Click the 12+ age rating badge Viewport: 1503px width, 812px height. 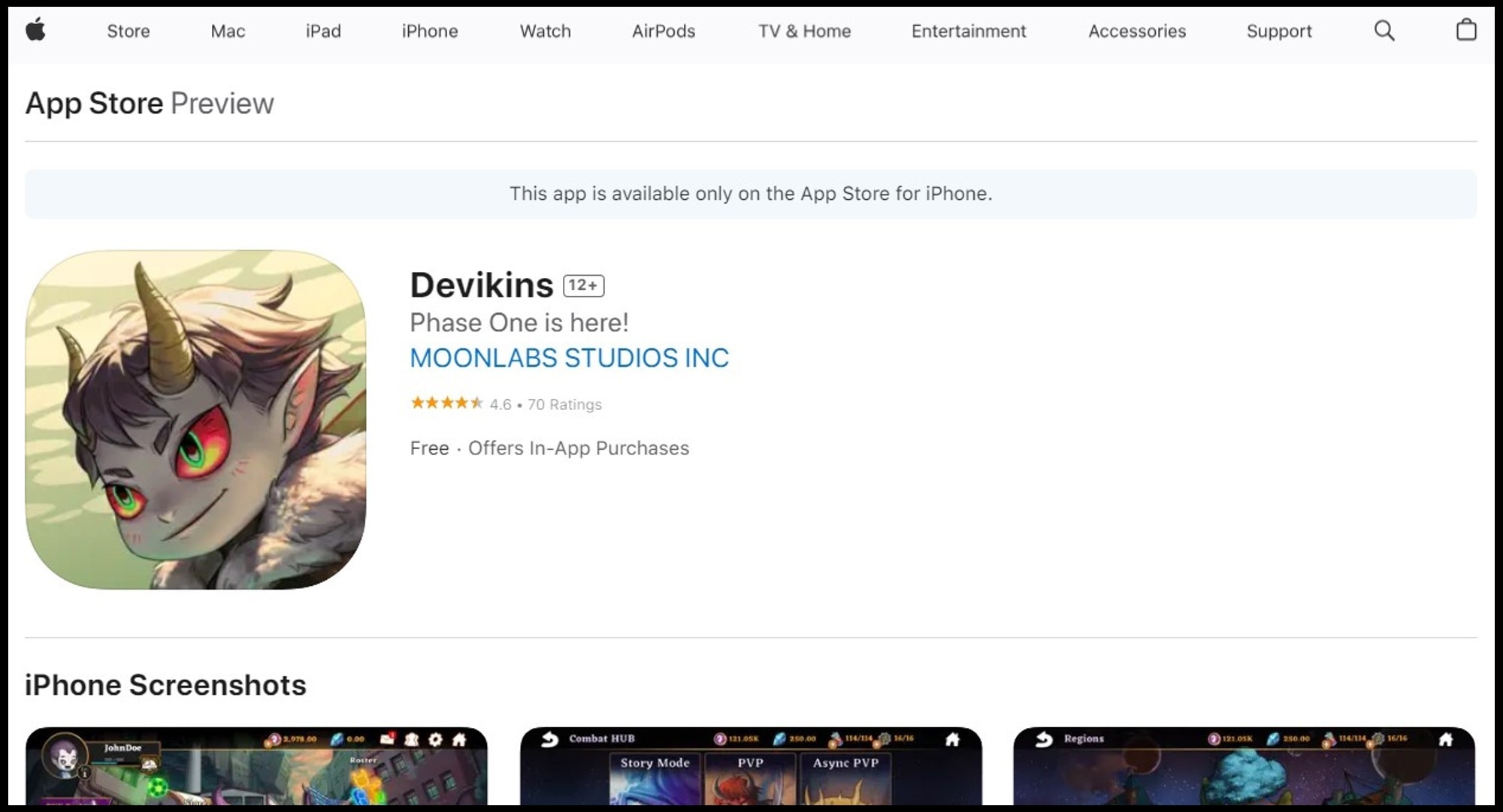(x=582, y=285)
